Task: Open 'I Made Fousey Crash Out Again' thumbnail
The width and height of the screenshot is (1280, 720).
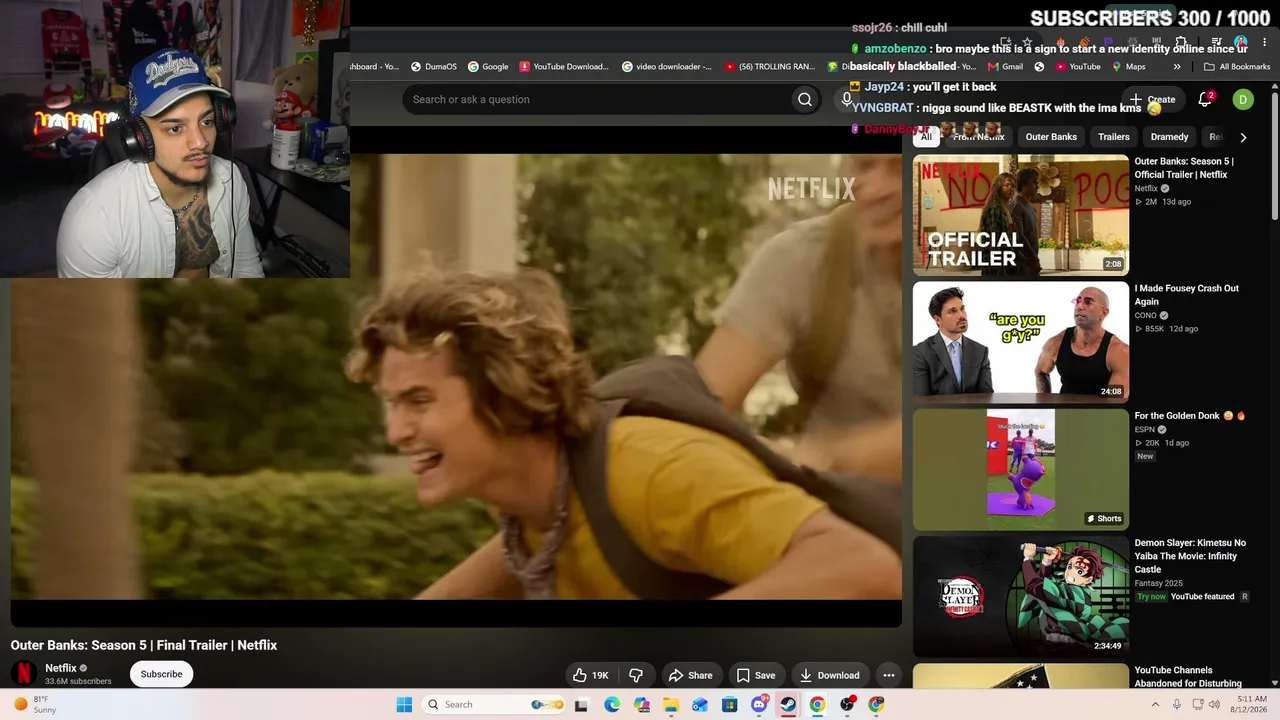Action: click(x=1021, y=342)
